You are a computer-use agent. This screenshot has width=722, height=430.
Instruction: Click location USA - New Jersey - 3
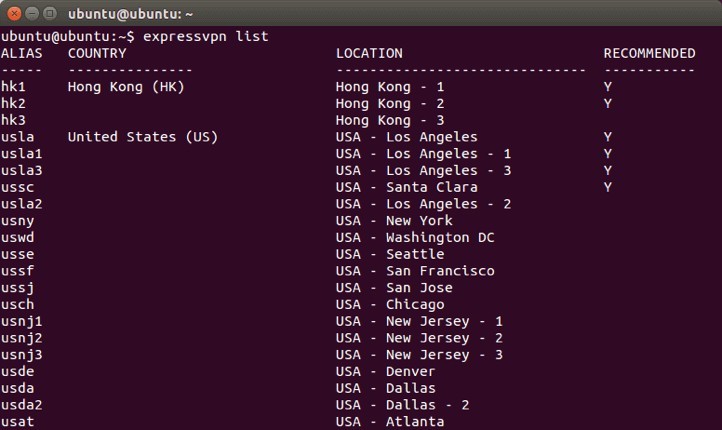click(419, 355)
